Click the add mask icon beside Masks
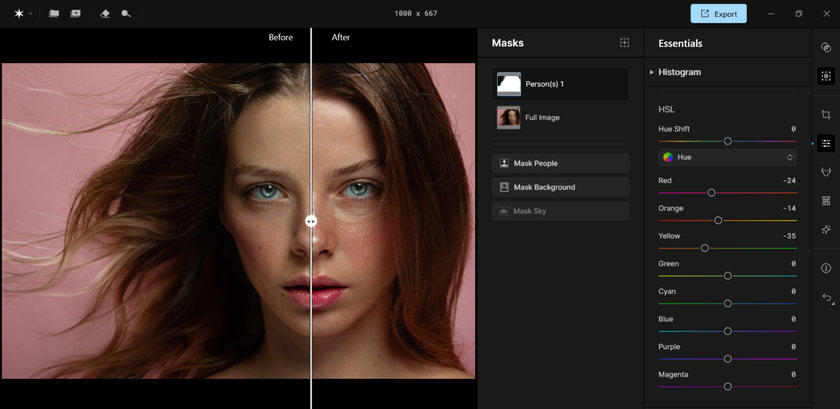840x409 pixels. [625, 43]
